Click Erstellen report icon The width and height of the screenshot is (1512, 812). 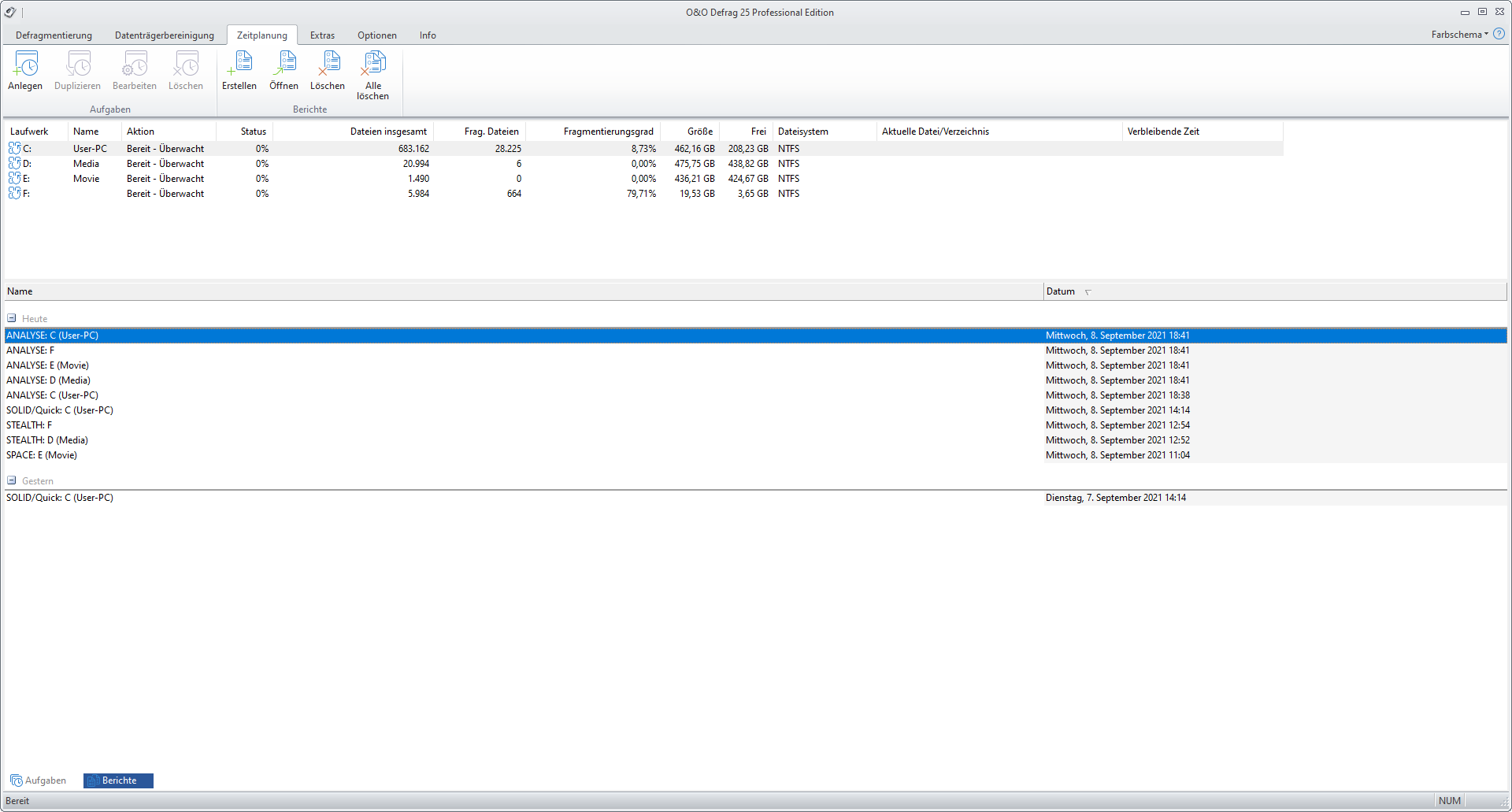point(239,71)
